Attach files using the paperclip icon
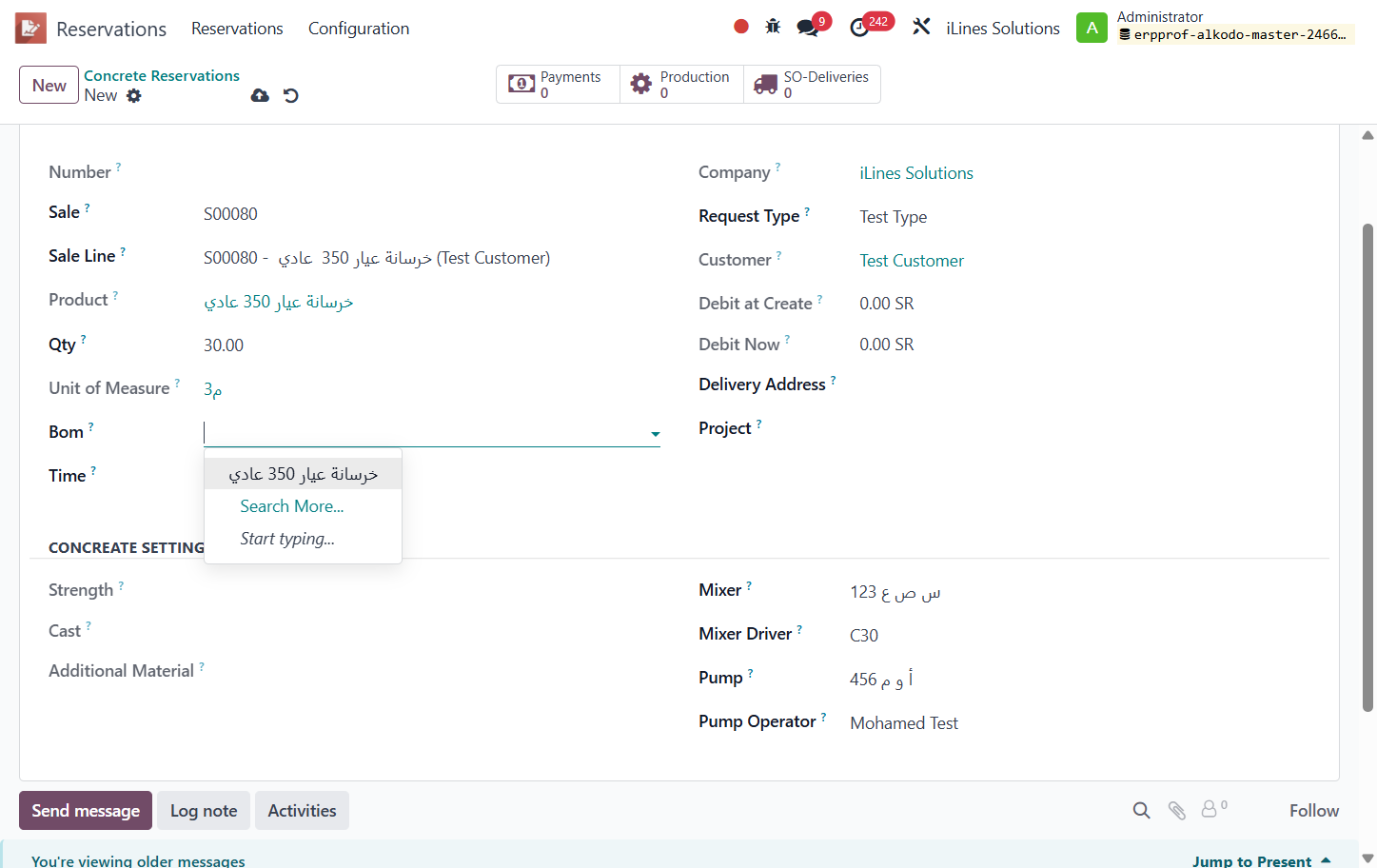1377x868 pixels. [1177, 810]
